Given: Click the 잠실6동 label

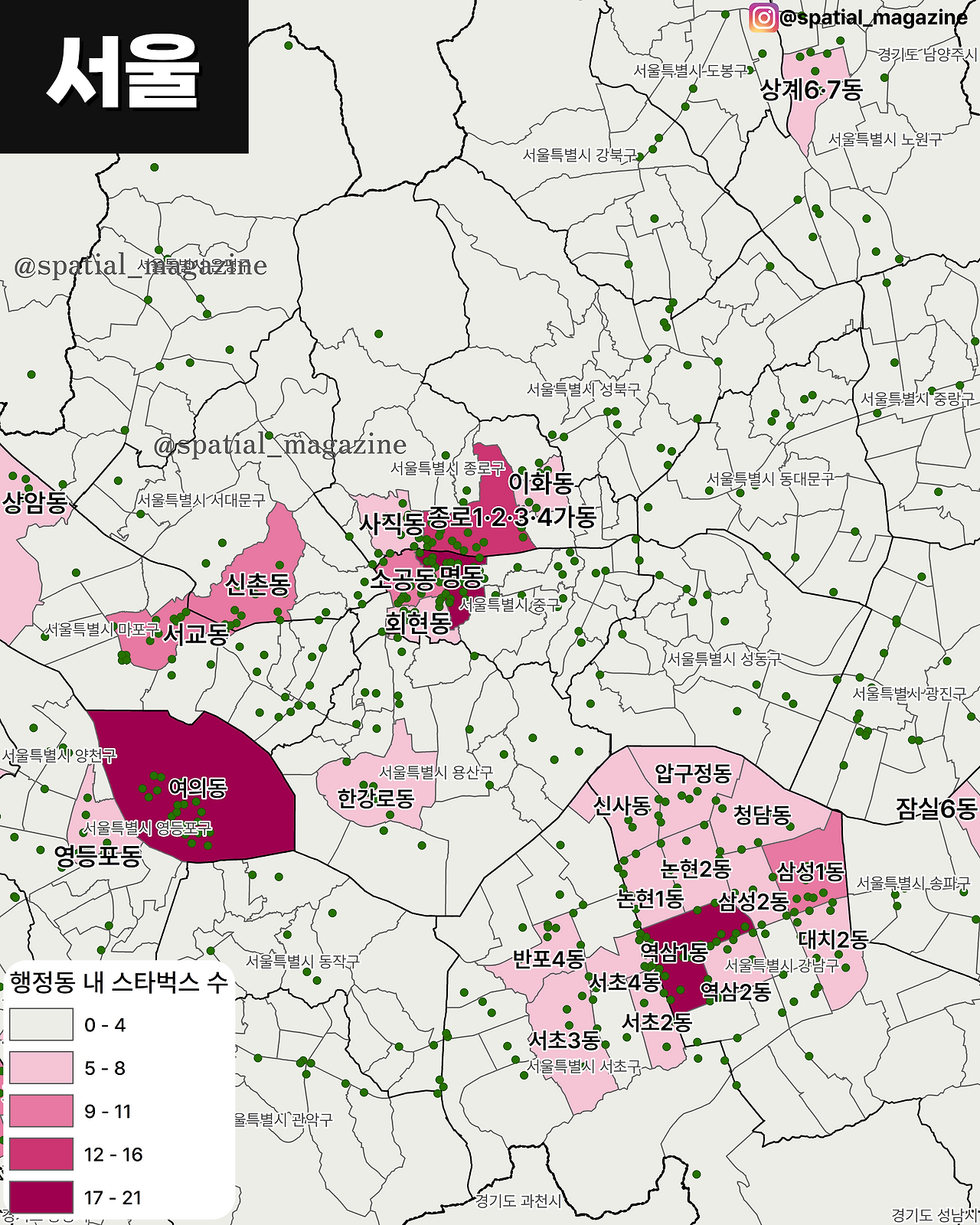Looking at the screenshot, I should pyautogui.click(x=937, y=808).
